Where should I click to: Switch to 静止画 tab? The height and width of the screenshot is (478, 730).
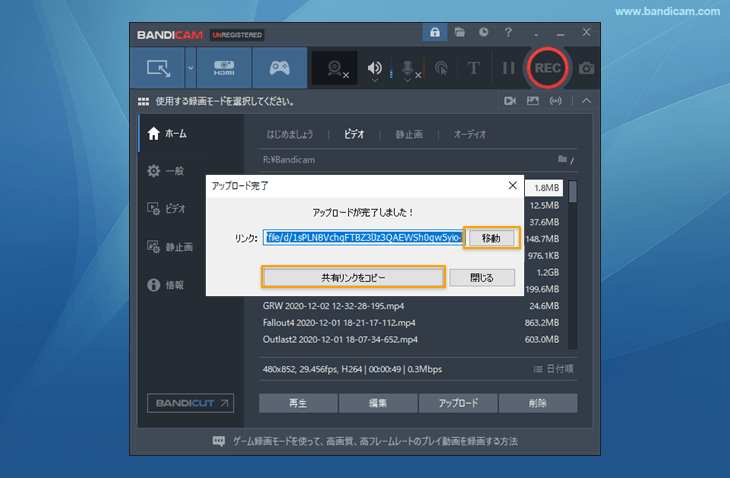point(409,135)
